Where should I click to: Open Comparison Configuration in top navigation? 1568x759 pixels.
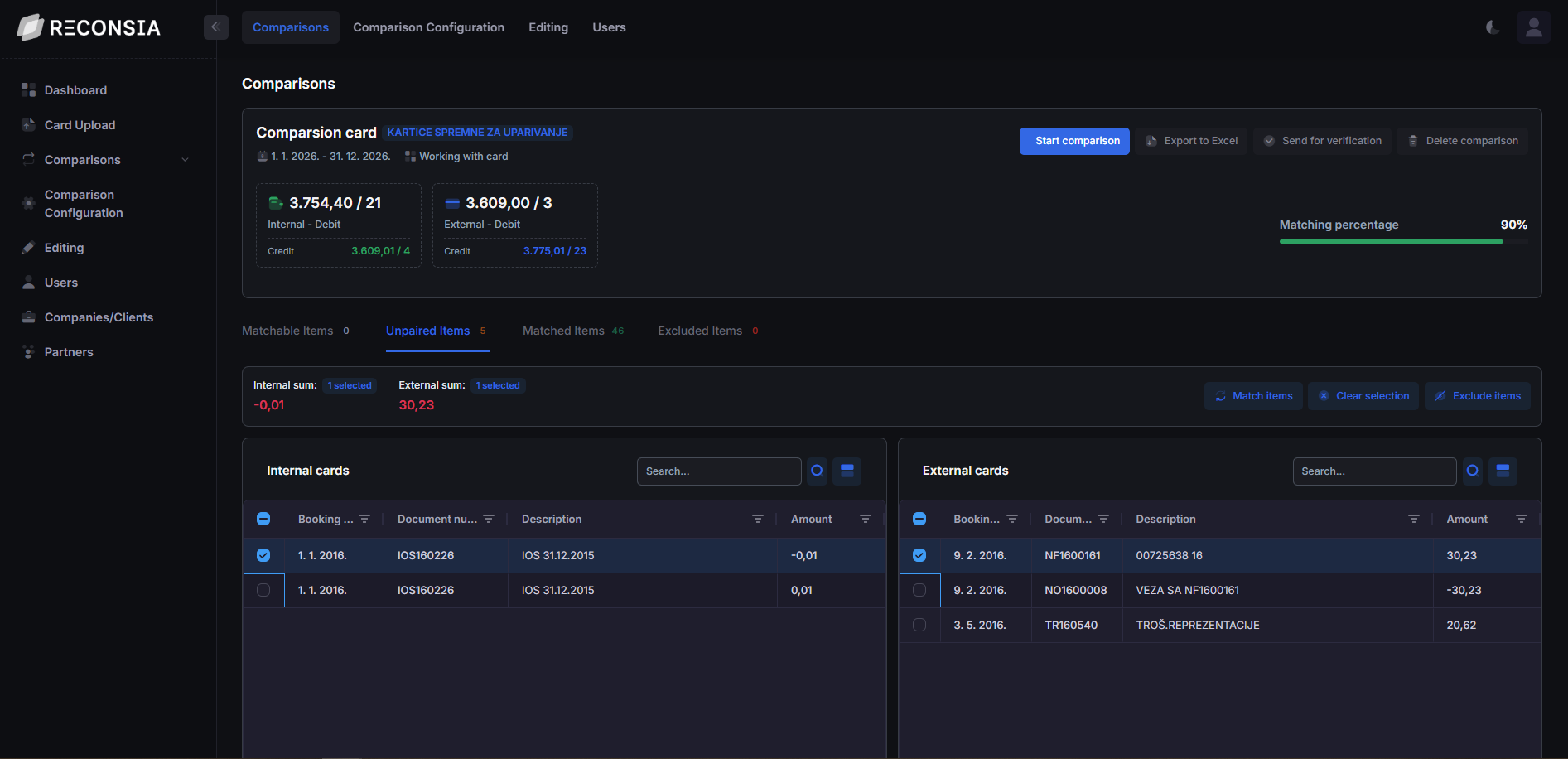point(428,27)
